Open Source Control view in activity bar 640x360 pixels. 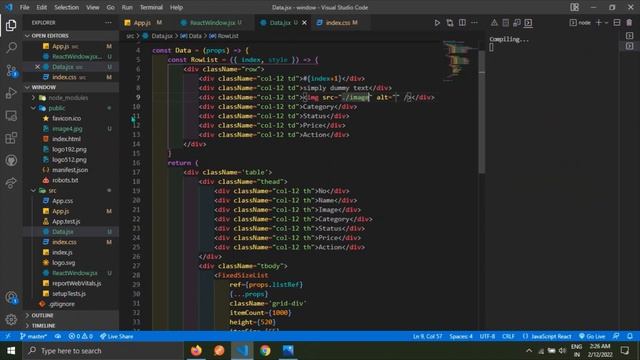[11, 71]
